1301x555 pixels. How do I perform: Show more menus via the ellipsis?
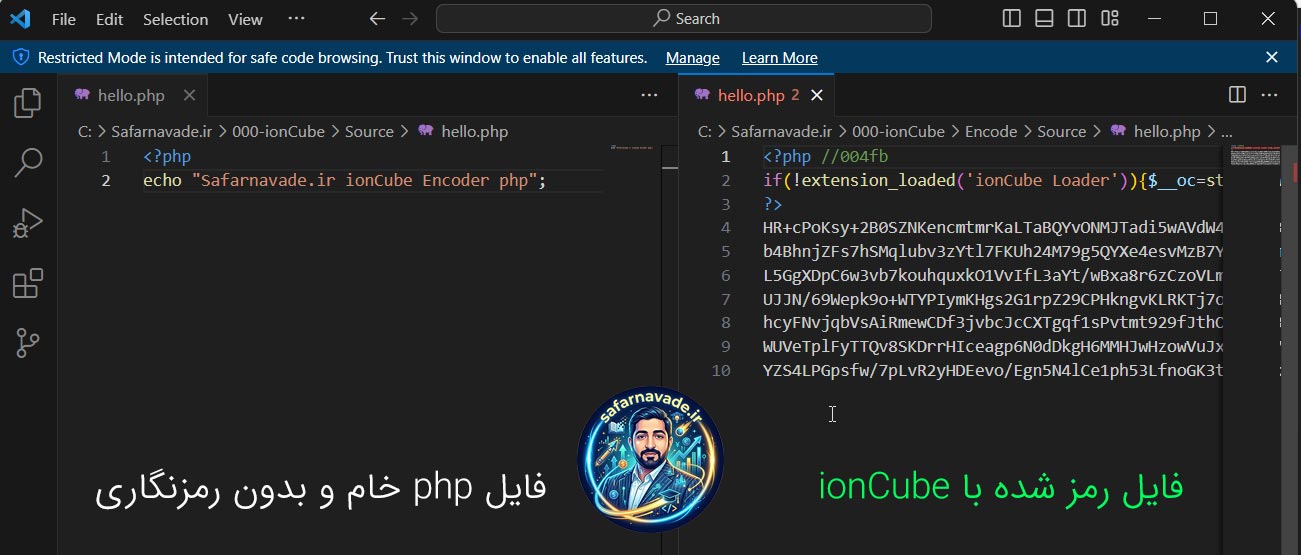tap(296, 18)
